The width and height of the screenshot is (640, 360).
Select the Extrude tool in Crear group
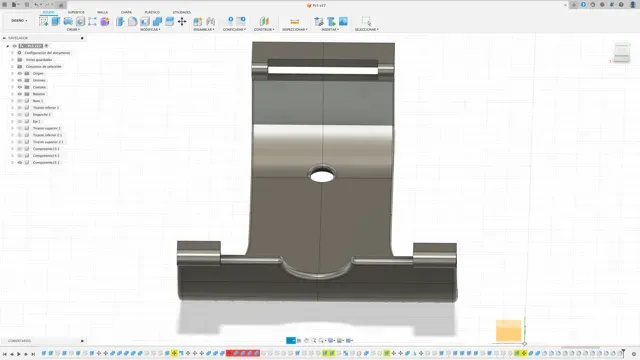(56, 21)
